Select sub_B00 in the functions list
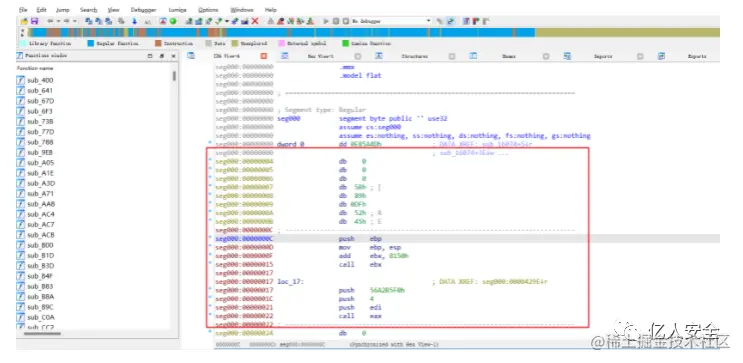This screenshot has width=743, height=363. point(40,245)
